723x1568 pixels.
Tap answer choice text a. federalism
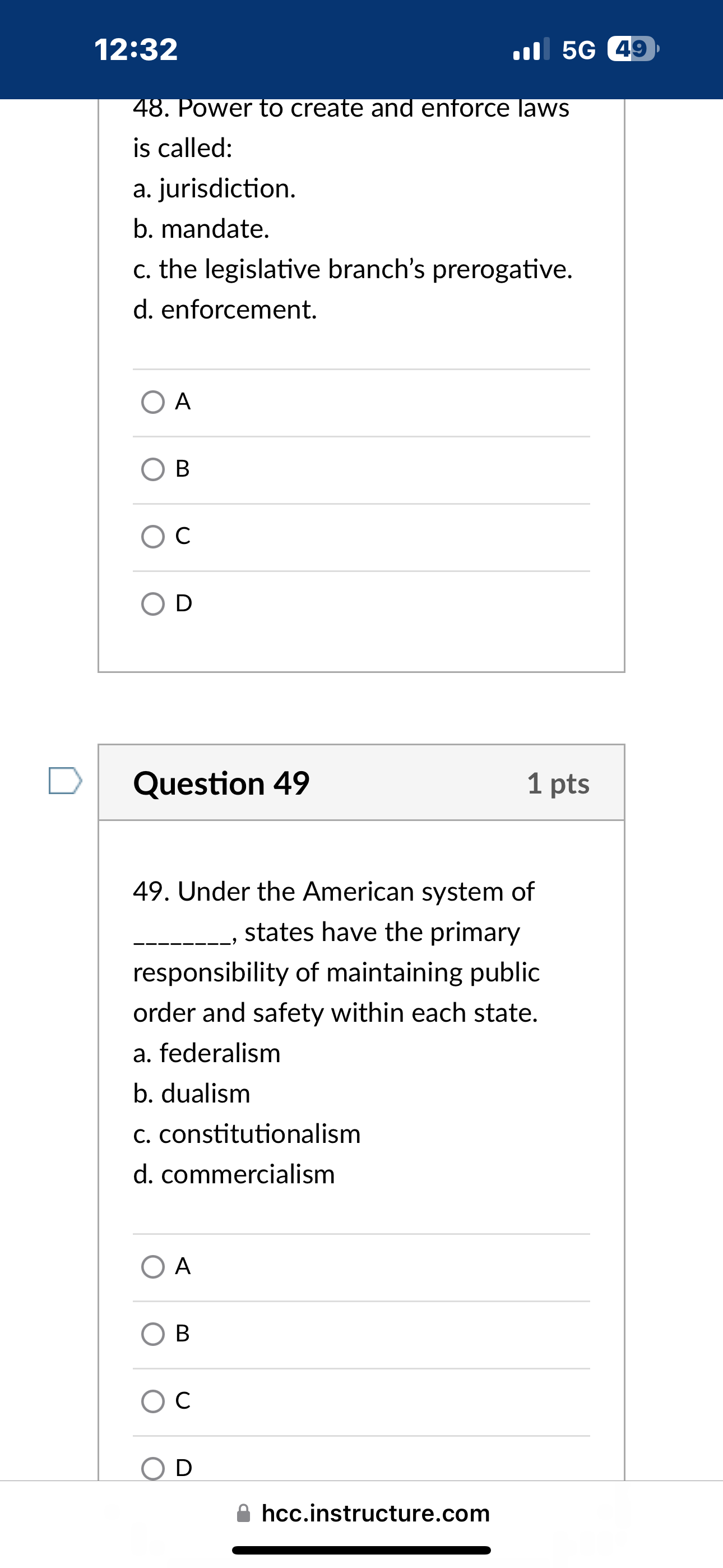[206, 1054]
